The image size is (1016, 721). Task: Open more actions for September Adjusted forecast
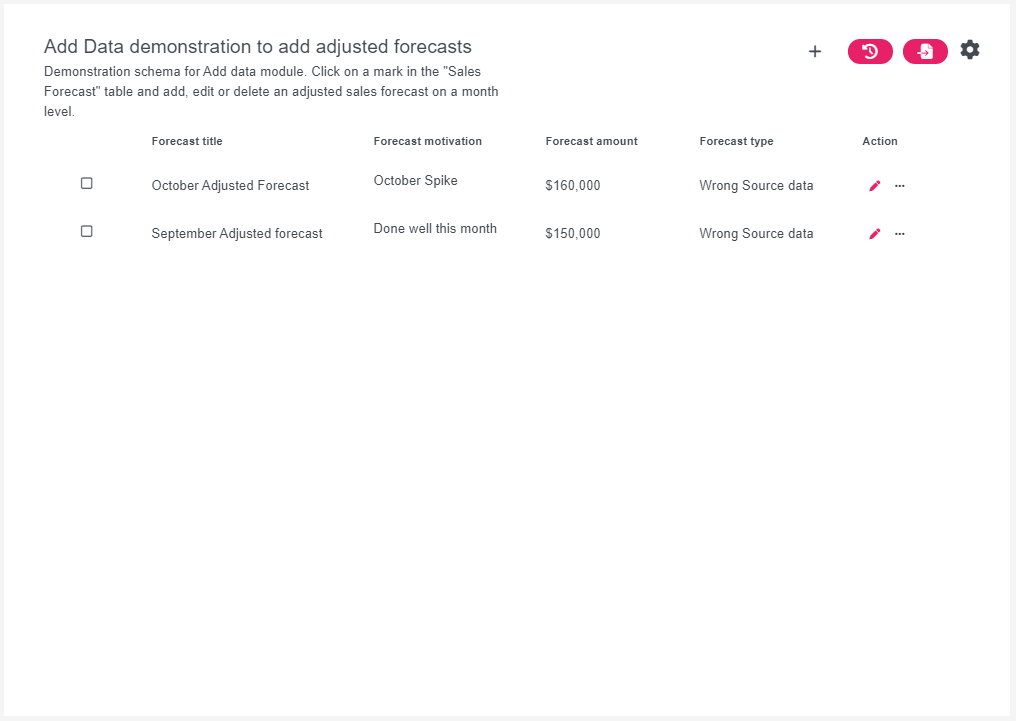coord(899,233)
